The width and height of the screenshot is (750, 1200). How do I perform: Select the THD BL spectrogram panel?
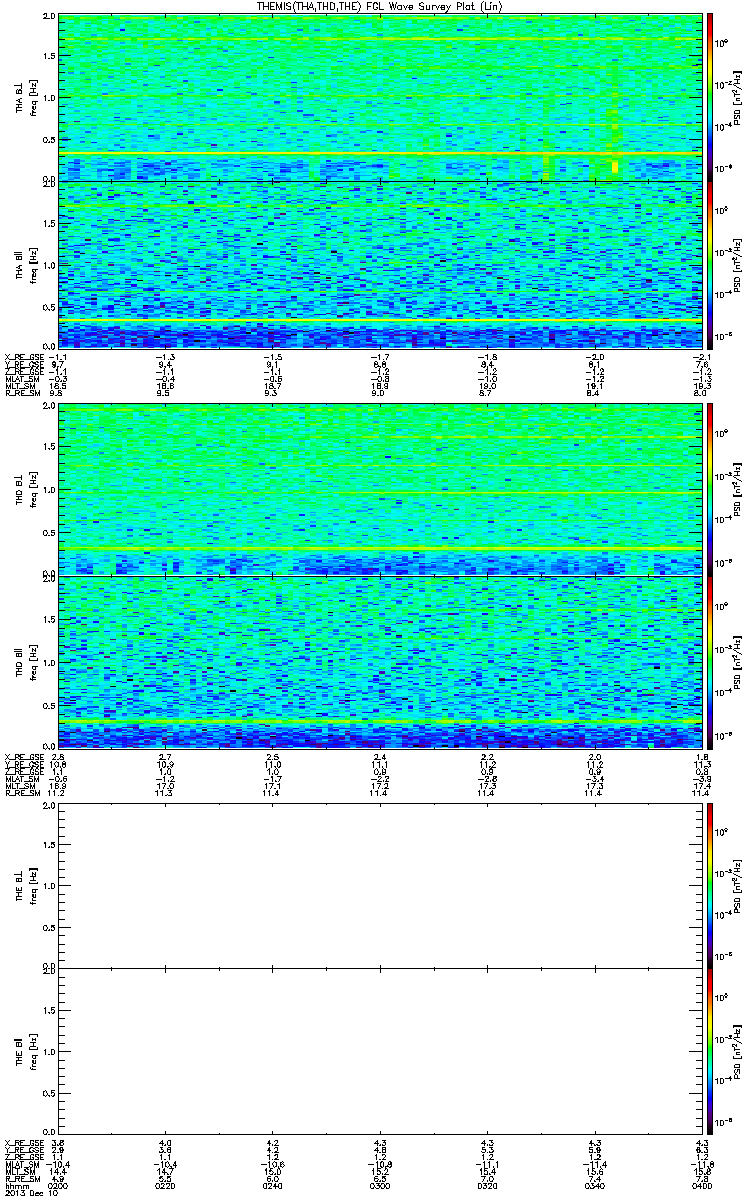coord(379,490)
